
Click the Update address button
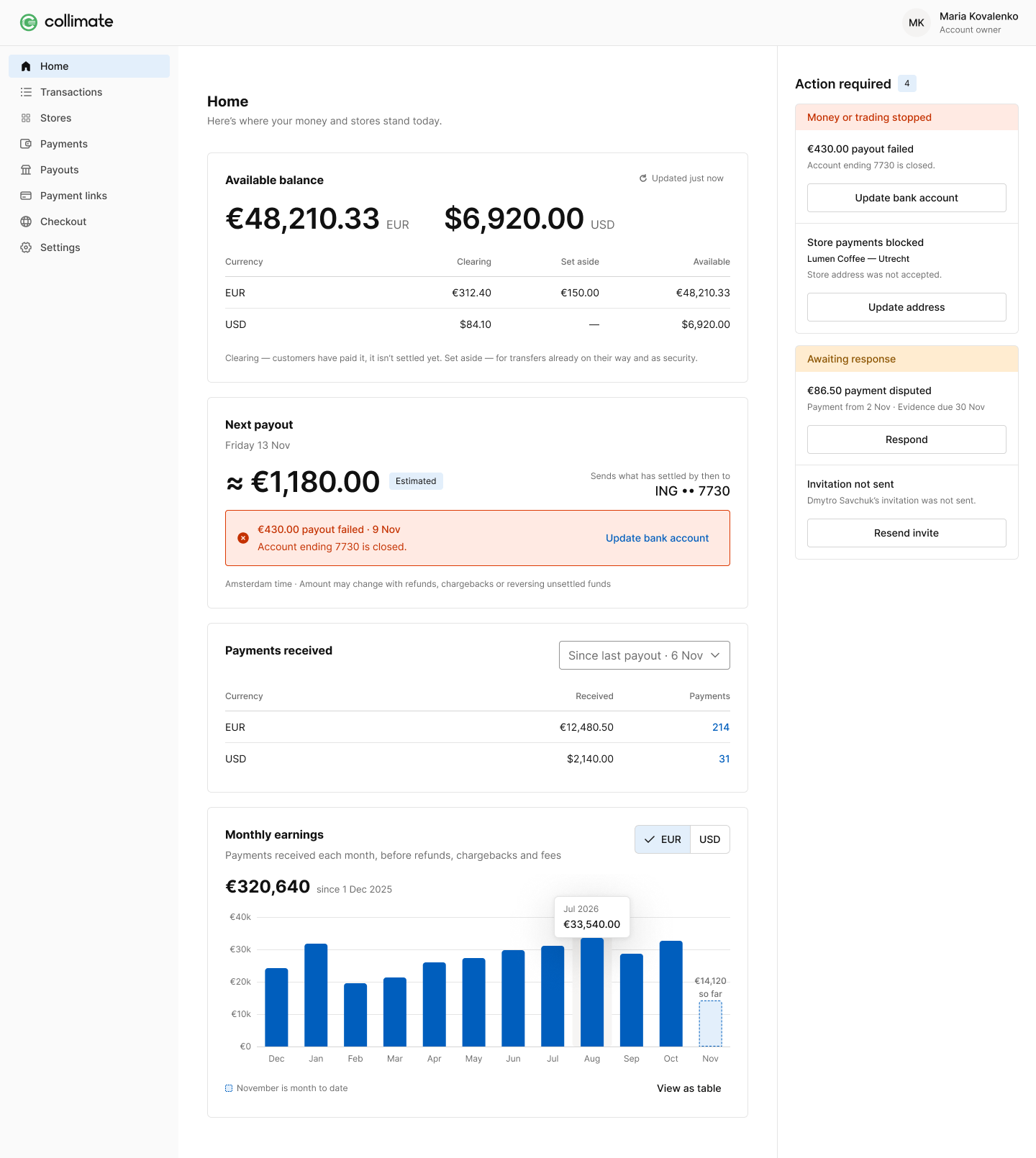906,307
